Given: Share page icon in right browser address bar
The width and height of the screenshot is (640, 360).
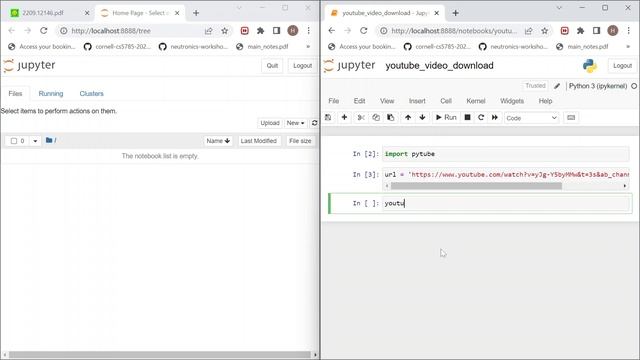Looking at the screenshot, I should tap(529, 31).
